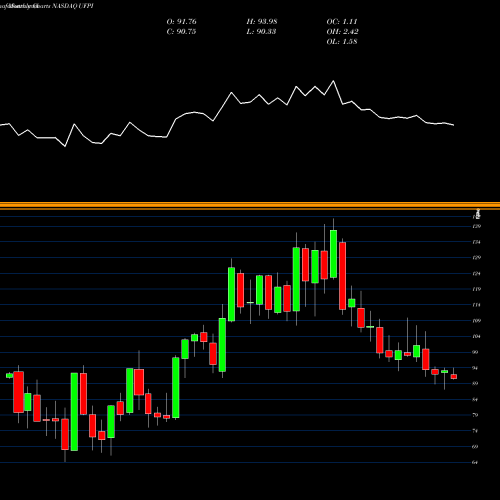The width and height of the screenshot is (500, 500).
Task: Click the 114 price axis label
Action: (x=477, y=305)
